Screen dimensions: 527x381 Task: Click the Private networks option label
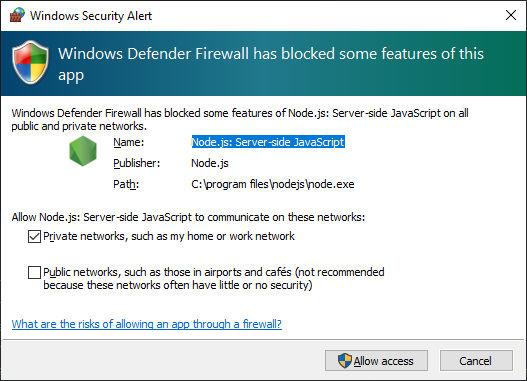(169, 236)
